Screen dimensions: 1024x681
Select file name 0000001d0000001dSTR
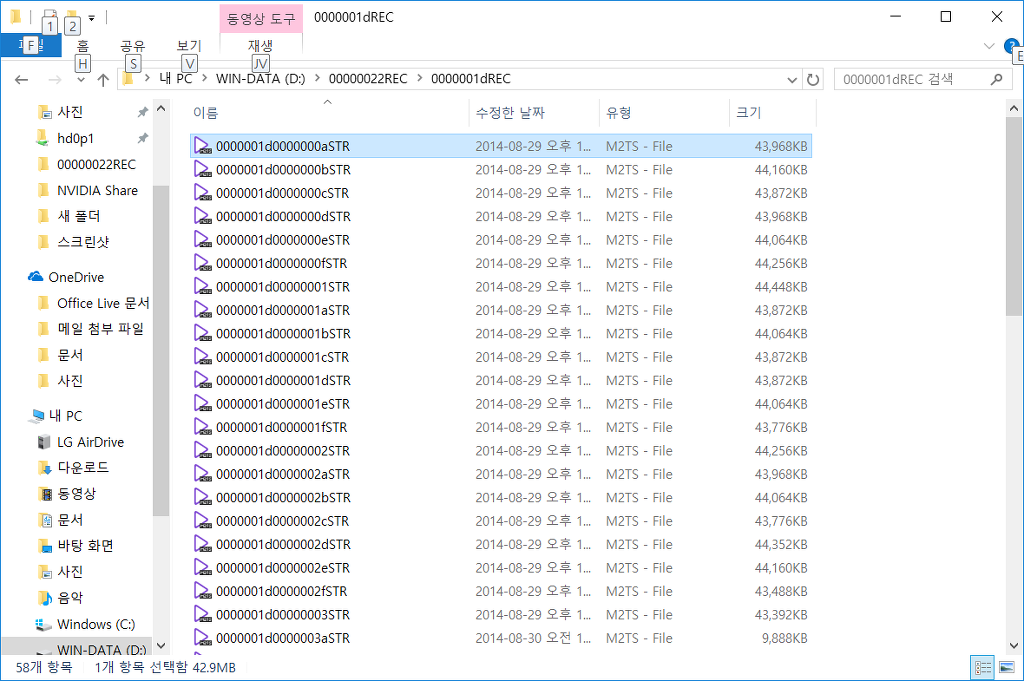[x=283, y=381]
